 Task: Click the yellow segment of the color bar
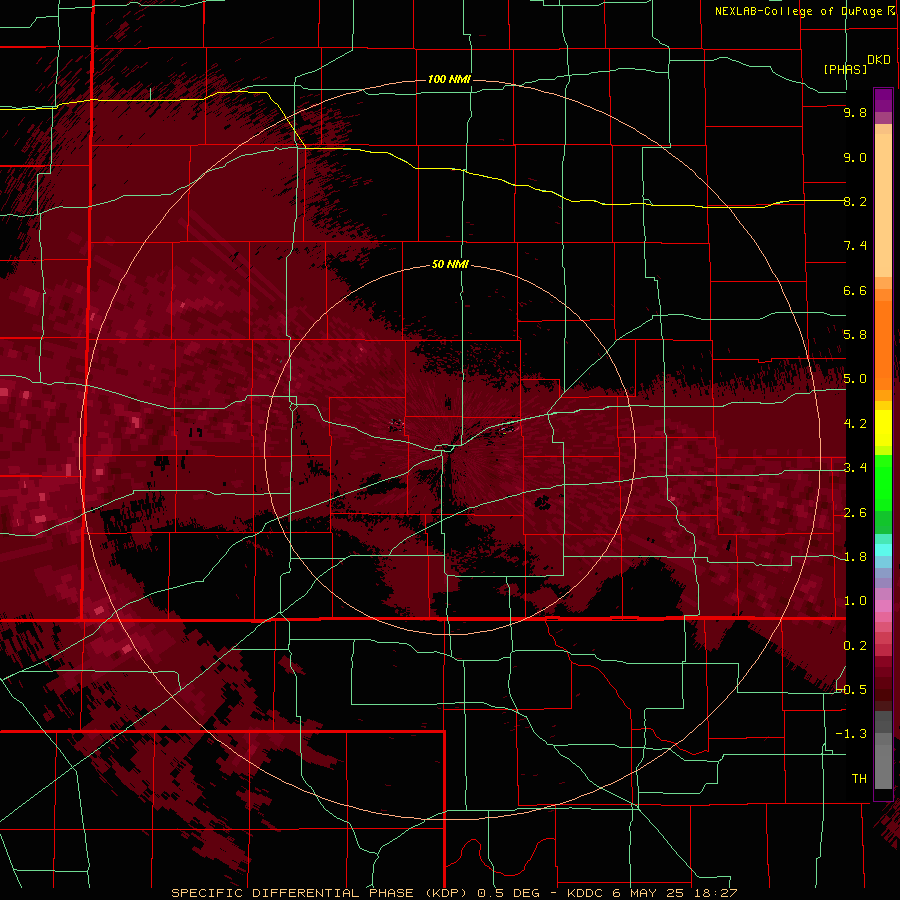click(883, 428)
